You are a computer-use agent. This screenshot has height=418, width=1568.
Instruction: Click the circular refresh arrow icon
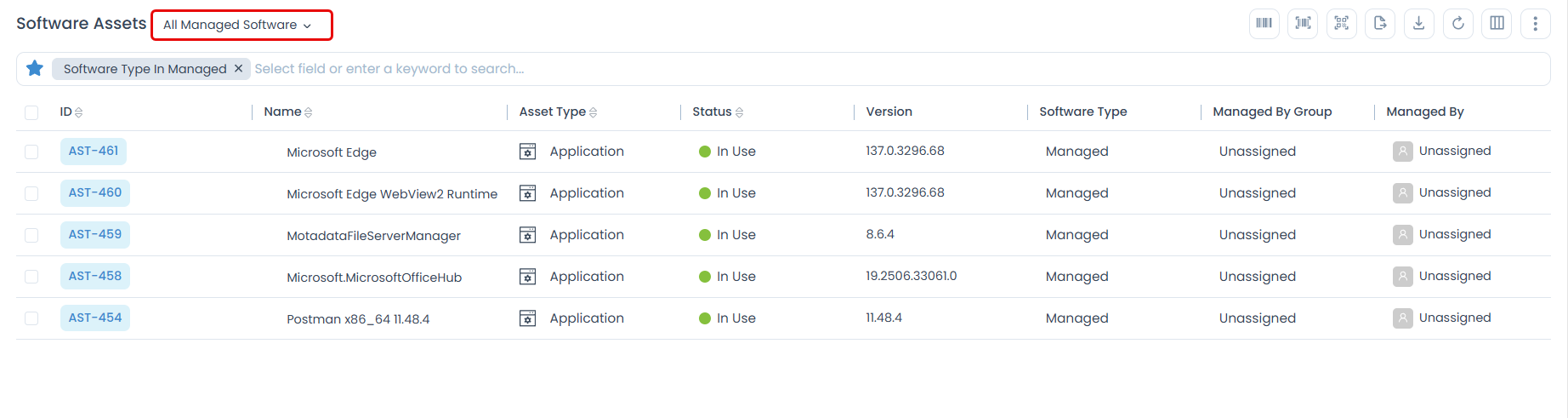pos(1457,23)
